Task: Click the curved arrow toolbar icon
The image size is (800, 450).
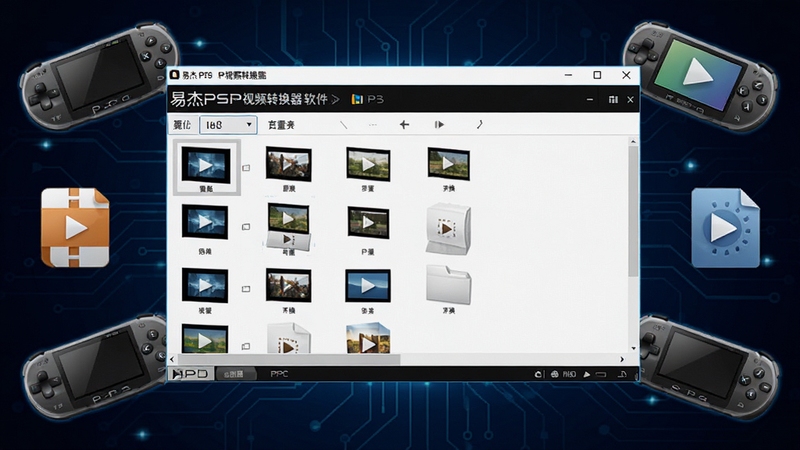Action: [480, 124]
